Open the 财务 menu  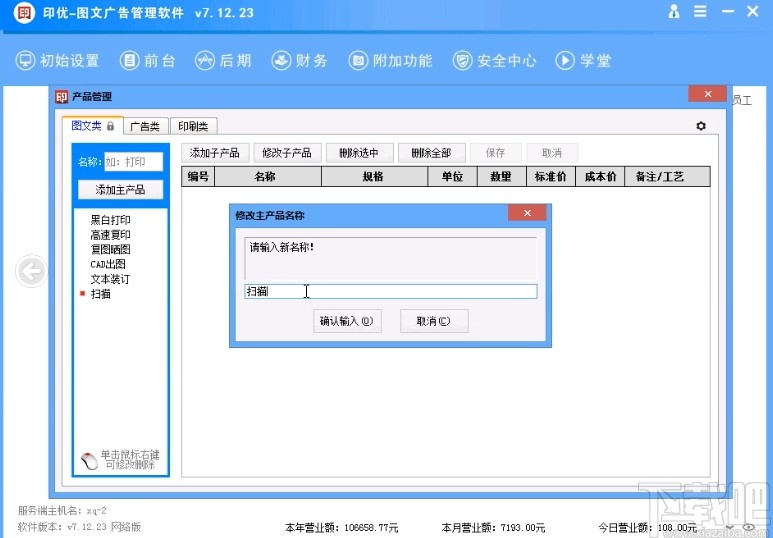click(x=299, y=61)
